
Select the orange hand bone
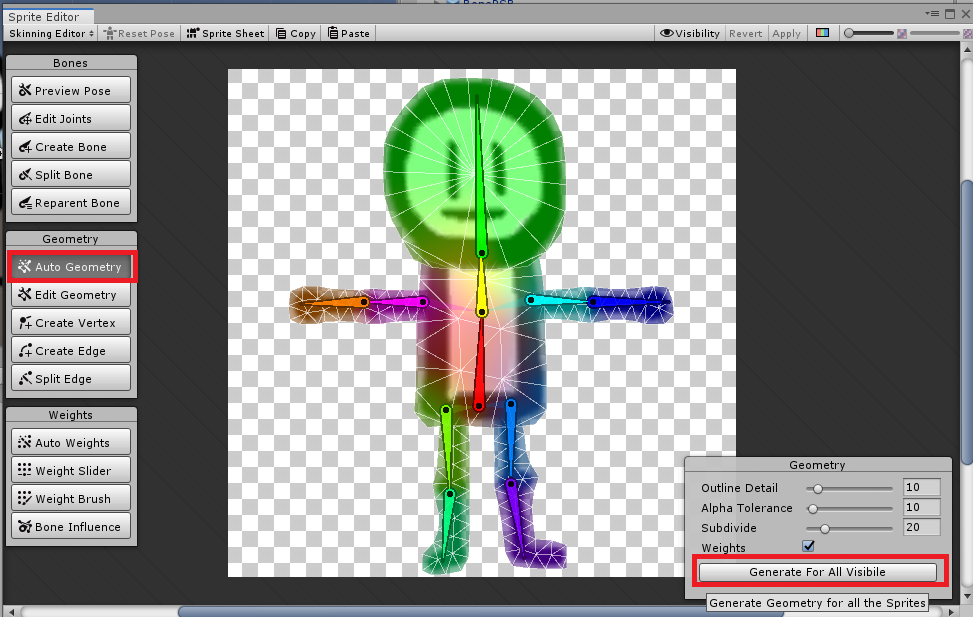(x=333, y=303)
